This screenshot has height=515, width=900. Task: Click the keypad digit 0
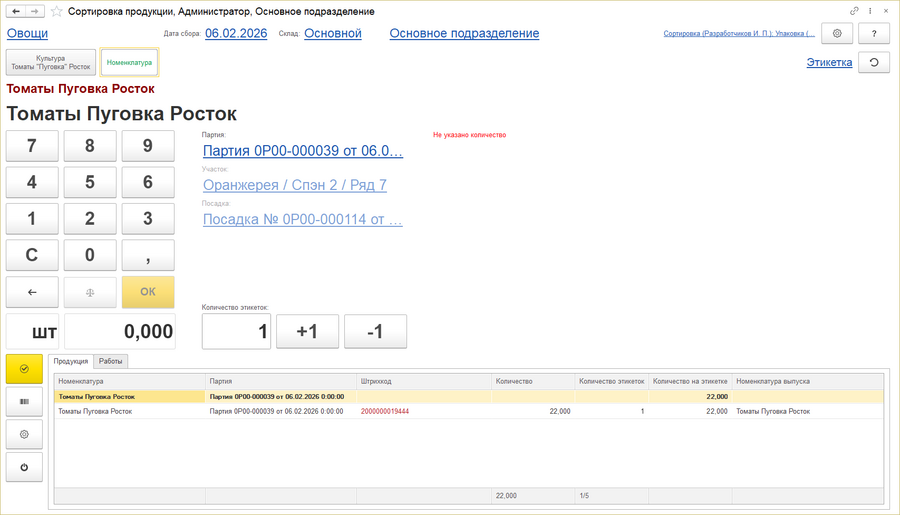[90, 255]
